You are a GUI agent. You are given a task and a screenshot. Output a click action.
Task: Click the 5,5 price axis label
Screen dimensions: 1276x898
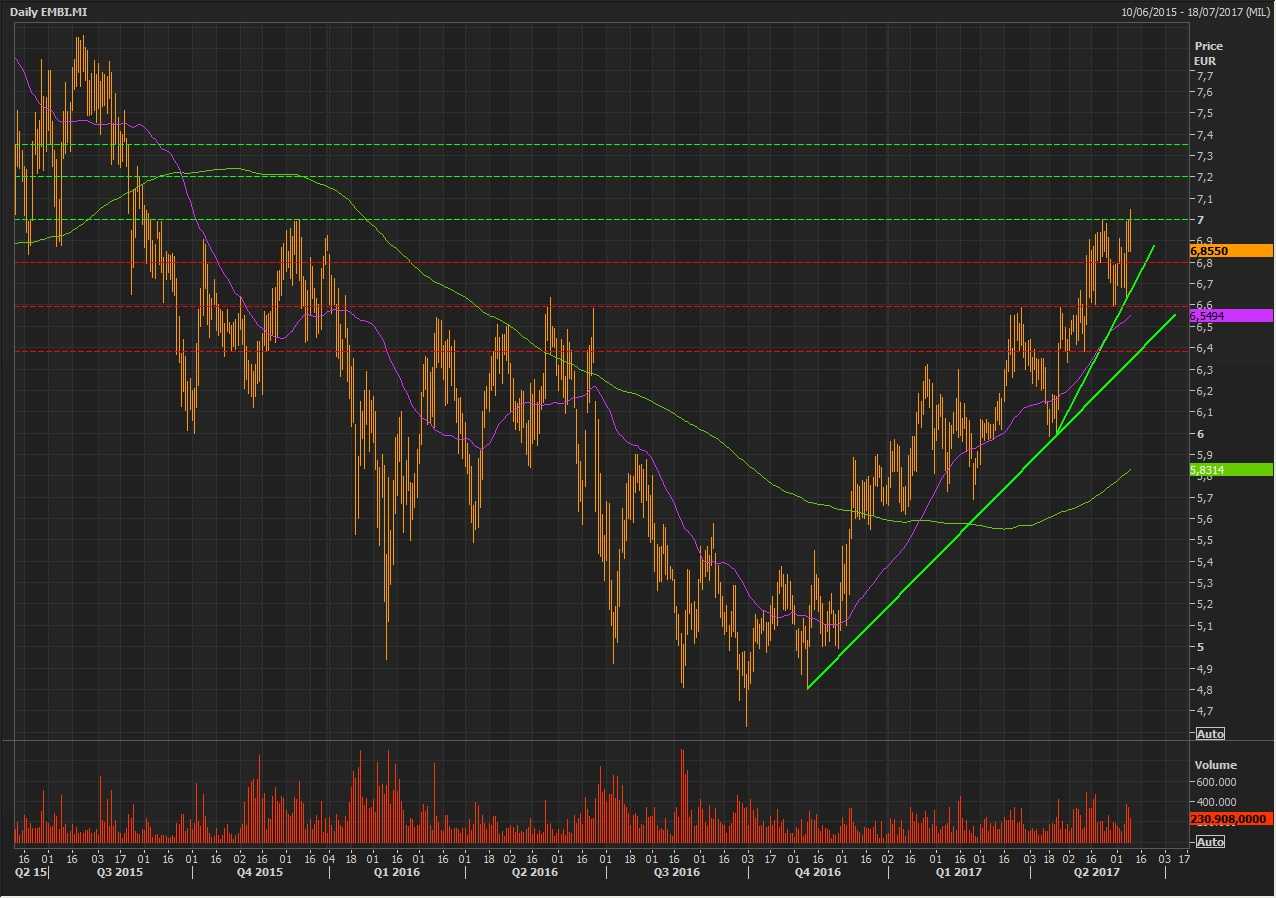coord(1204,540)
